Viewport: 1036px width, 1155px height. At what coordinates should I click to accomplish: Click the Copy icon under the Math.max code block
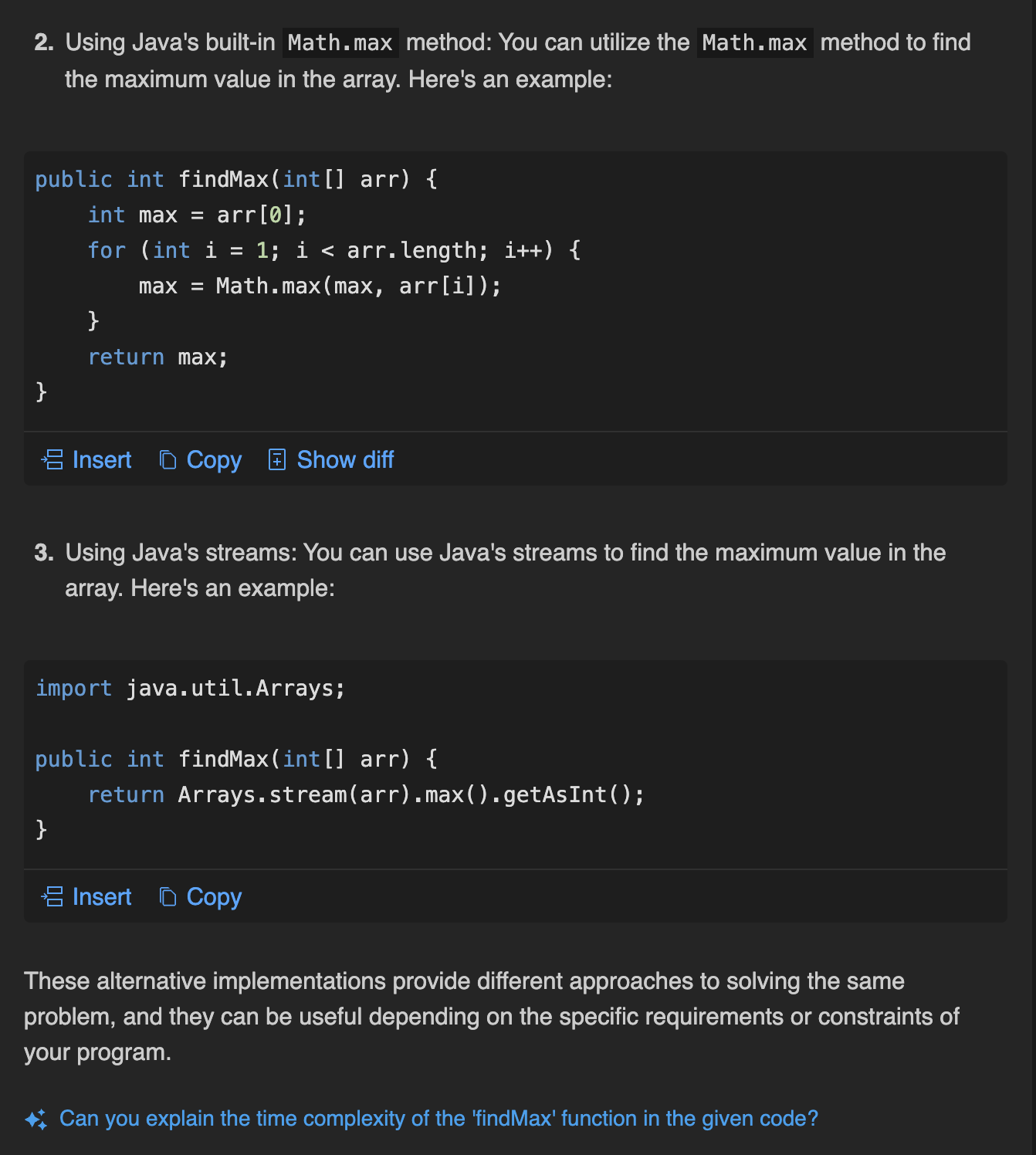pos(168,460)
